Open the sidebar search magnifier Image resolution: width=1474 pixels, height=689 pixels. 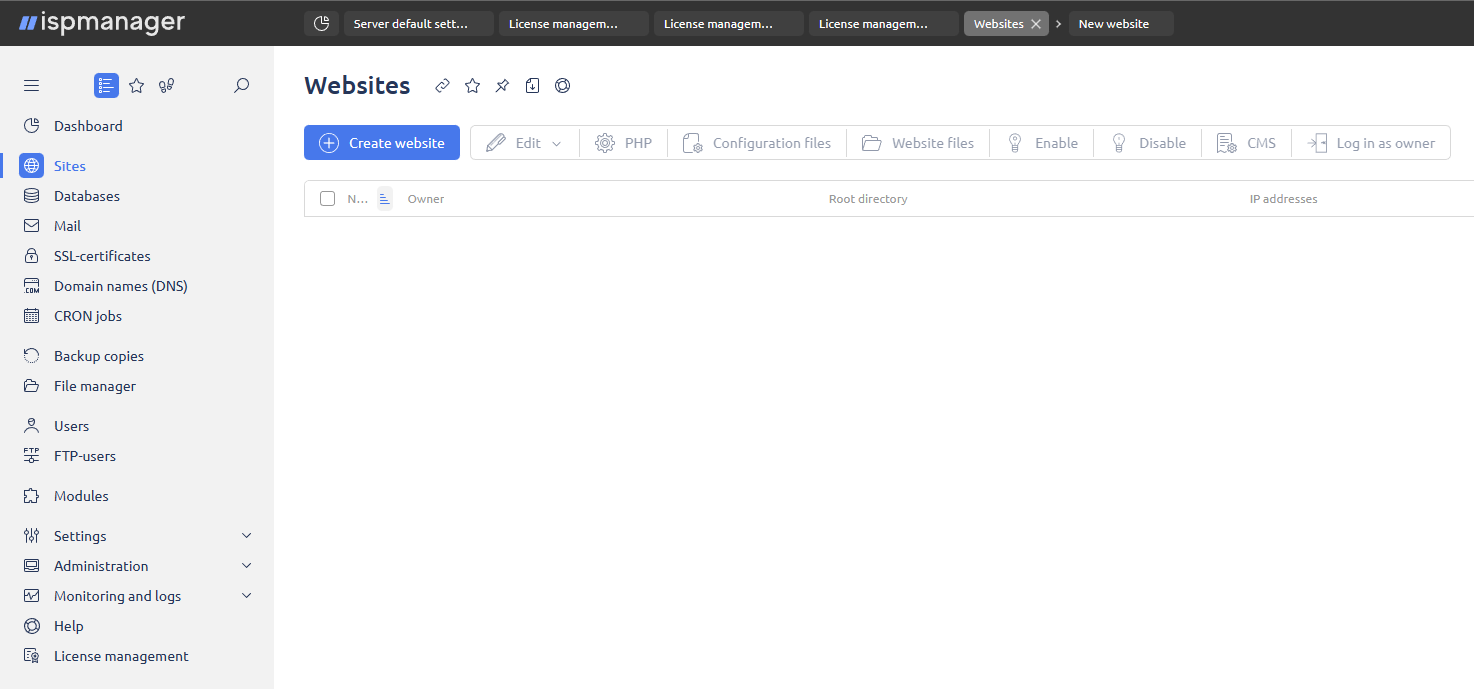tap(241, 86)
